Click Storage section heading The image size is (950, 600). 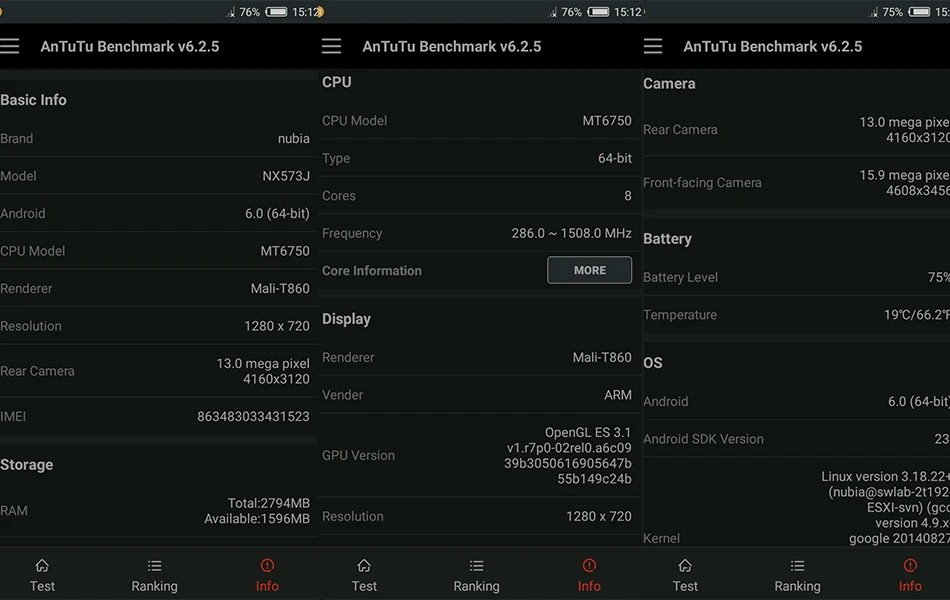tap(27, 465)
